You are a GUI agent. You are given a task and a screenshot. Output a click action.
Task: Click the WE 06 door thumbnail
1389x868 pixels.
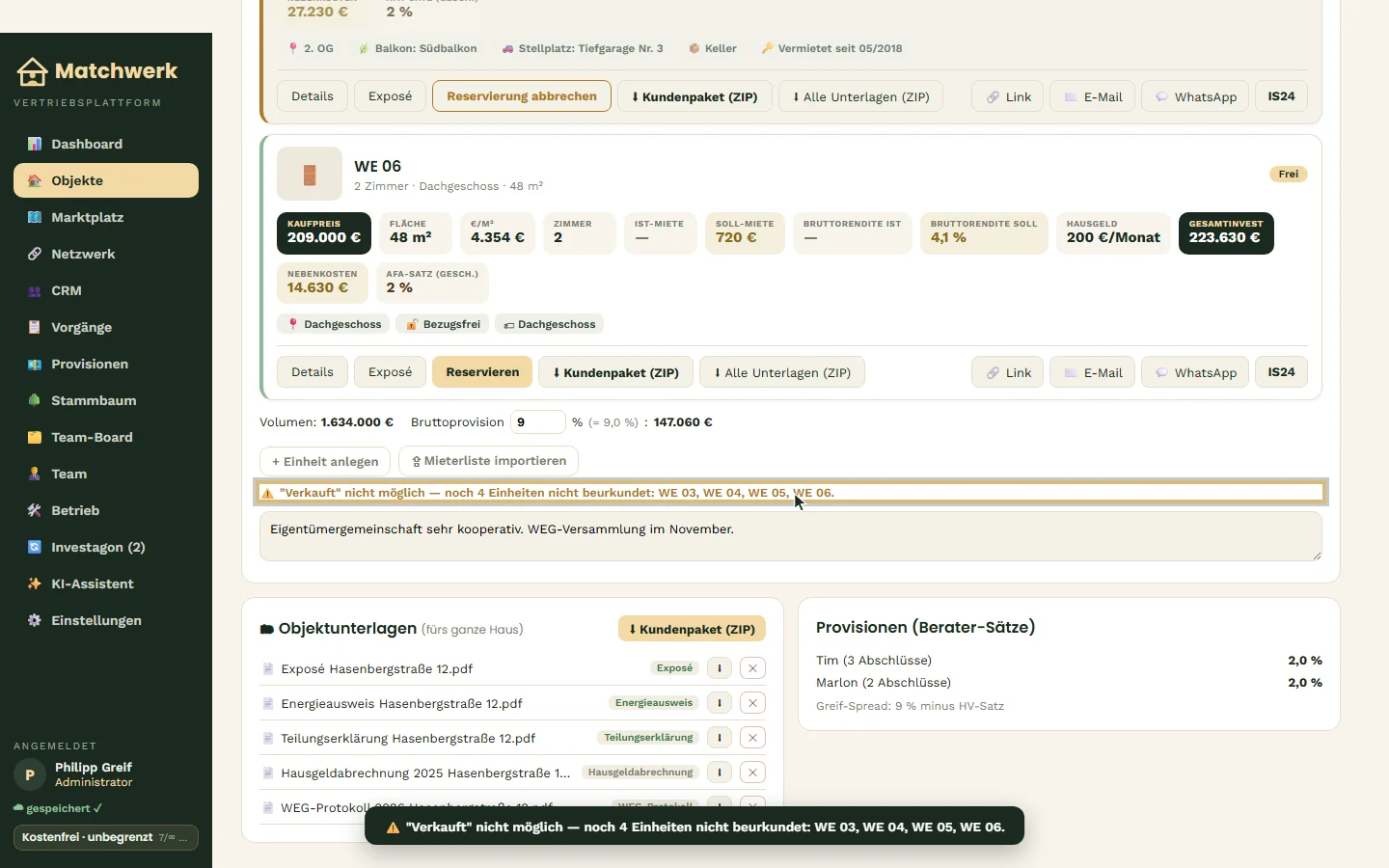(x=310, y=174)
